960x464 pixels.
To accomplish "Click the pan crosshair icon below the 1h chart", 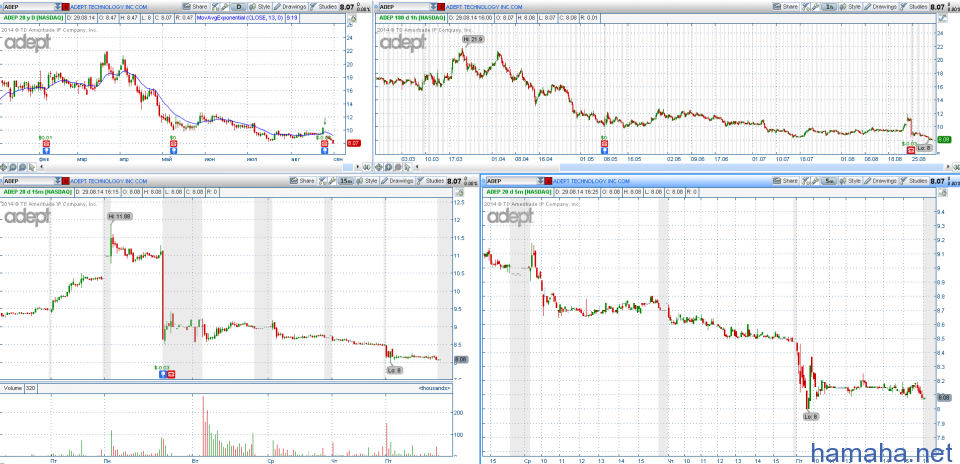I will [x=378, y=167].
